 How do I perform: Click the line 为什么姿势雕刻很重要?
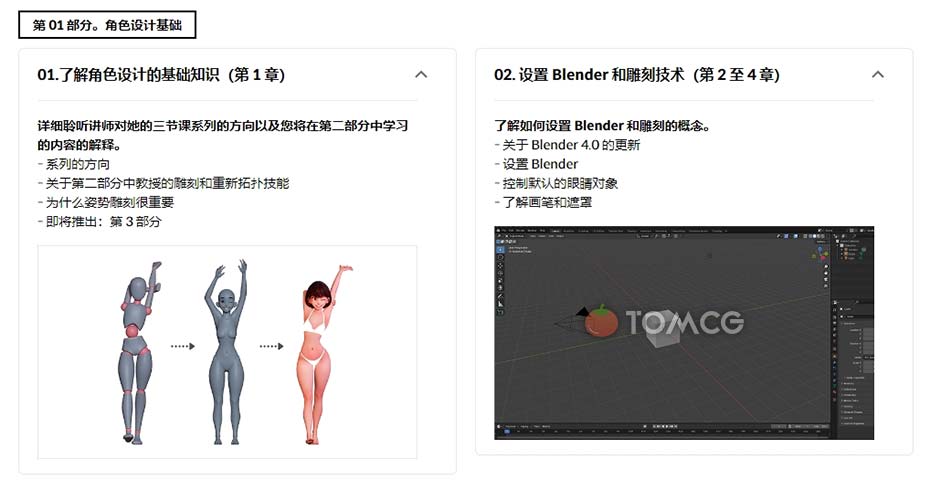[x=106, y=202]
